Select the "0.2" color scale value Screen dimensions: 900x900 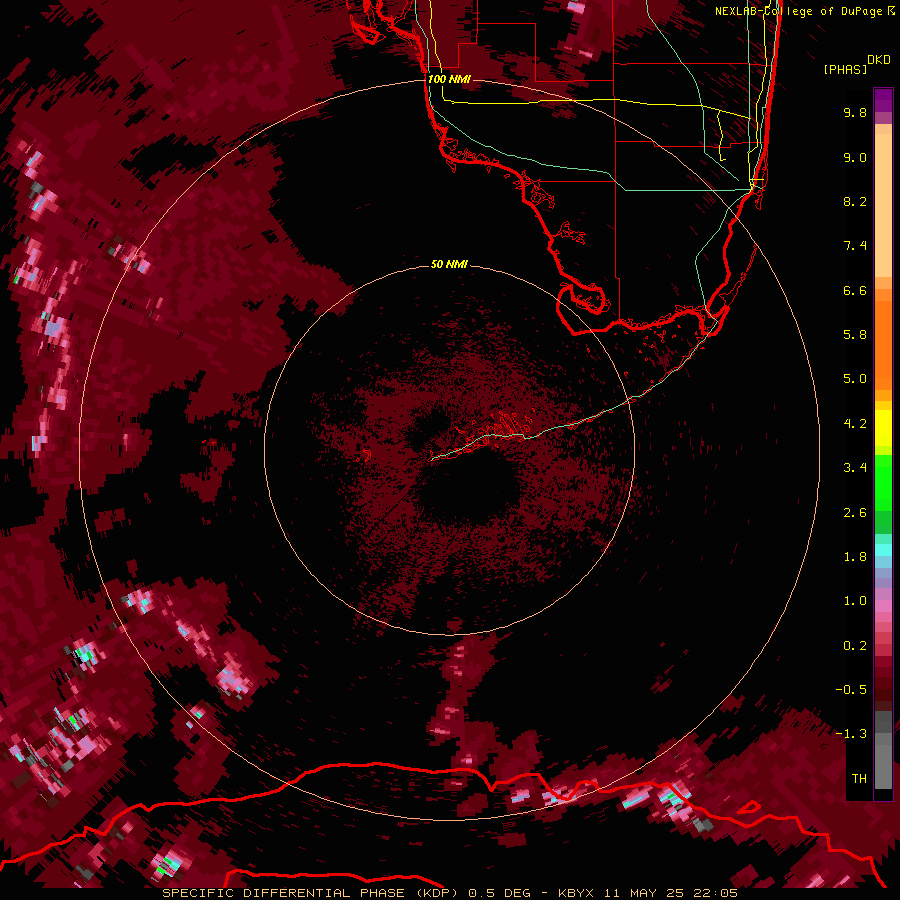pos(855,646)
